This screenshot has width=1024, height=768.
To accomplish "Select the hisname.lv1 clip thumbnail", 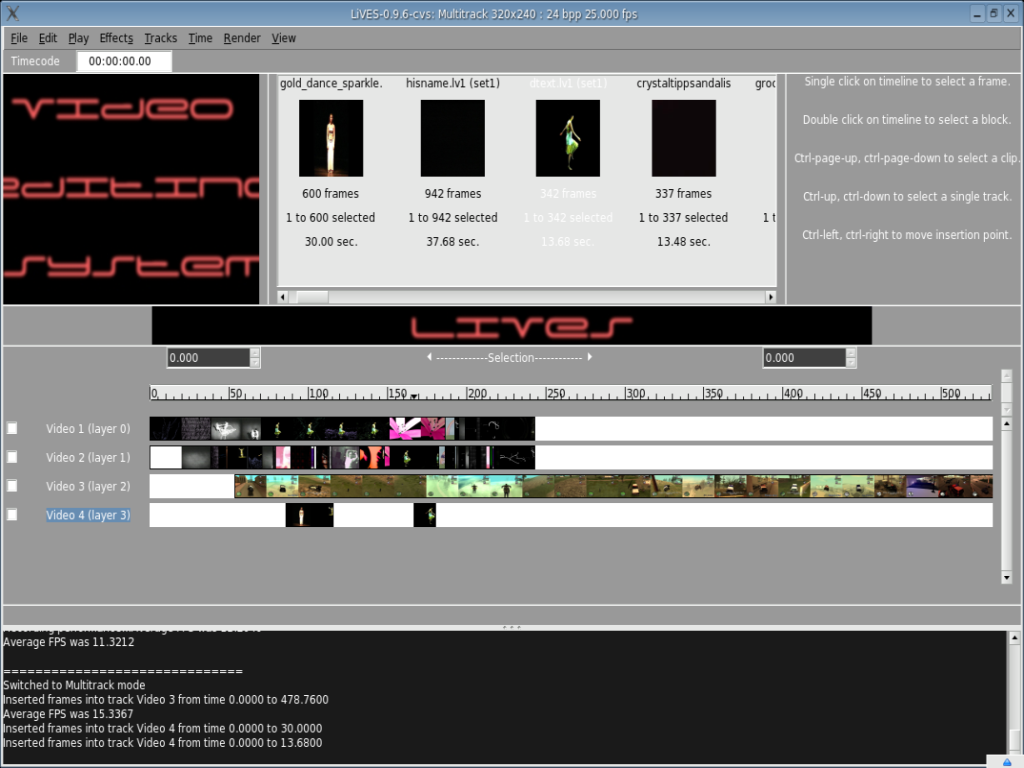I will (x=453, y=138).
